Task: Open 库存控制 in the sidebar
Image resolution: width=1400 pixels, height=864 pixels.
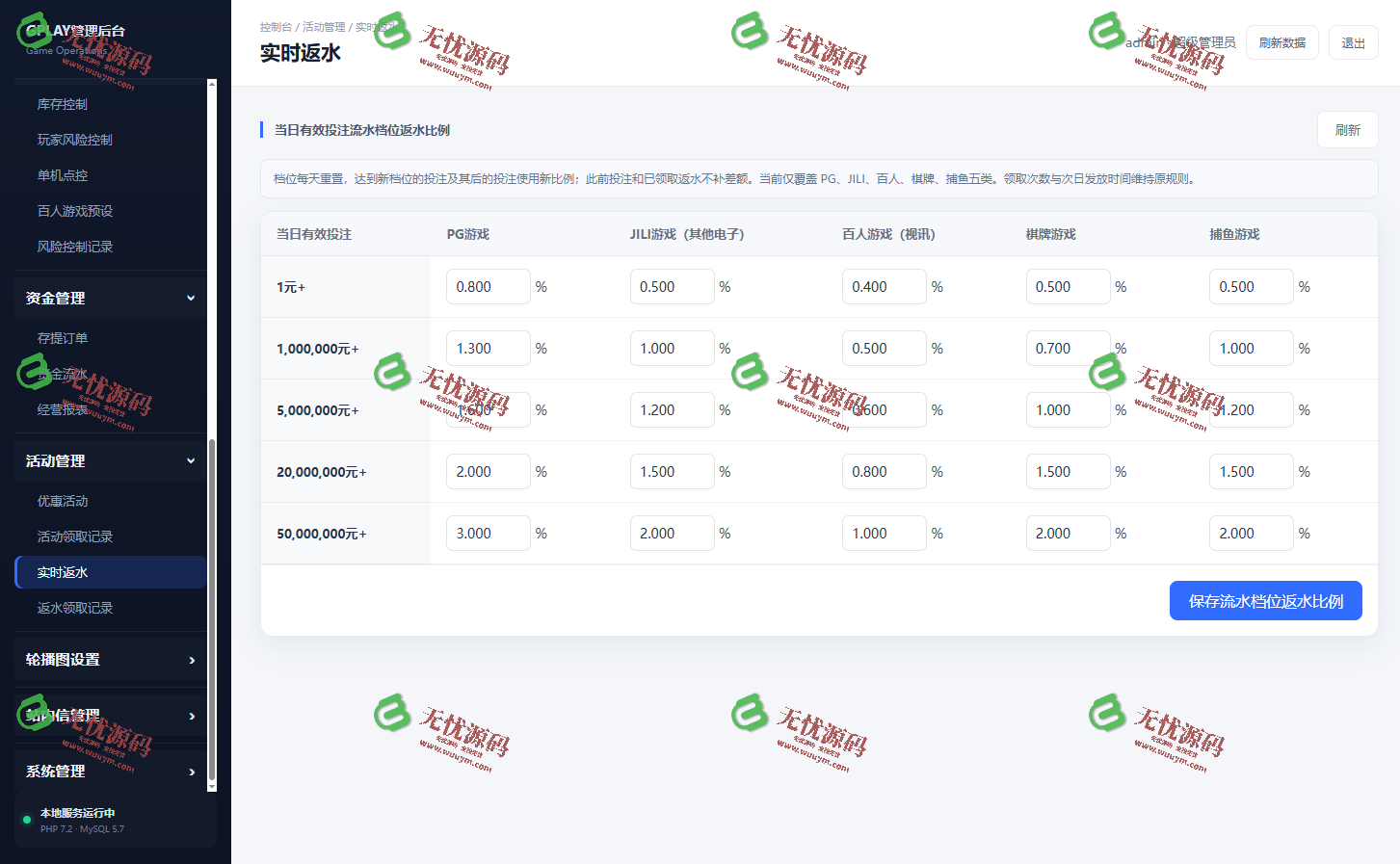Action: 111,104
